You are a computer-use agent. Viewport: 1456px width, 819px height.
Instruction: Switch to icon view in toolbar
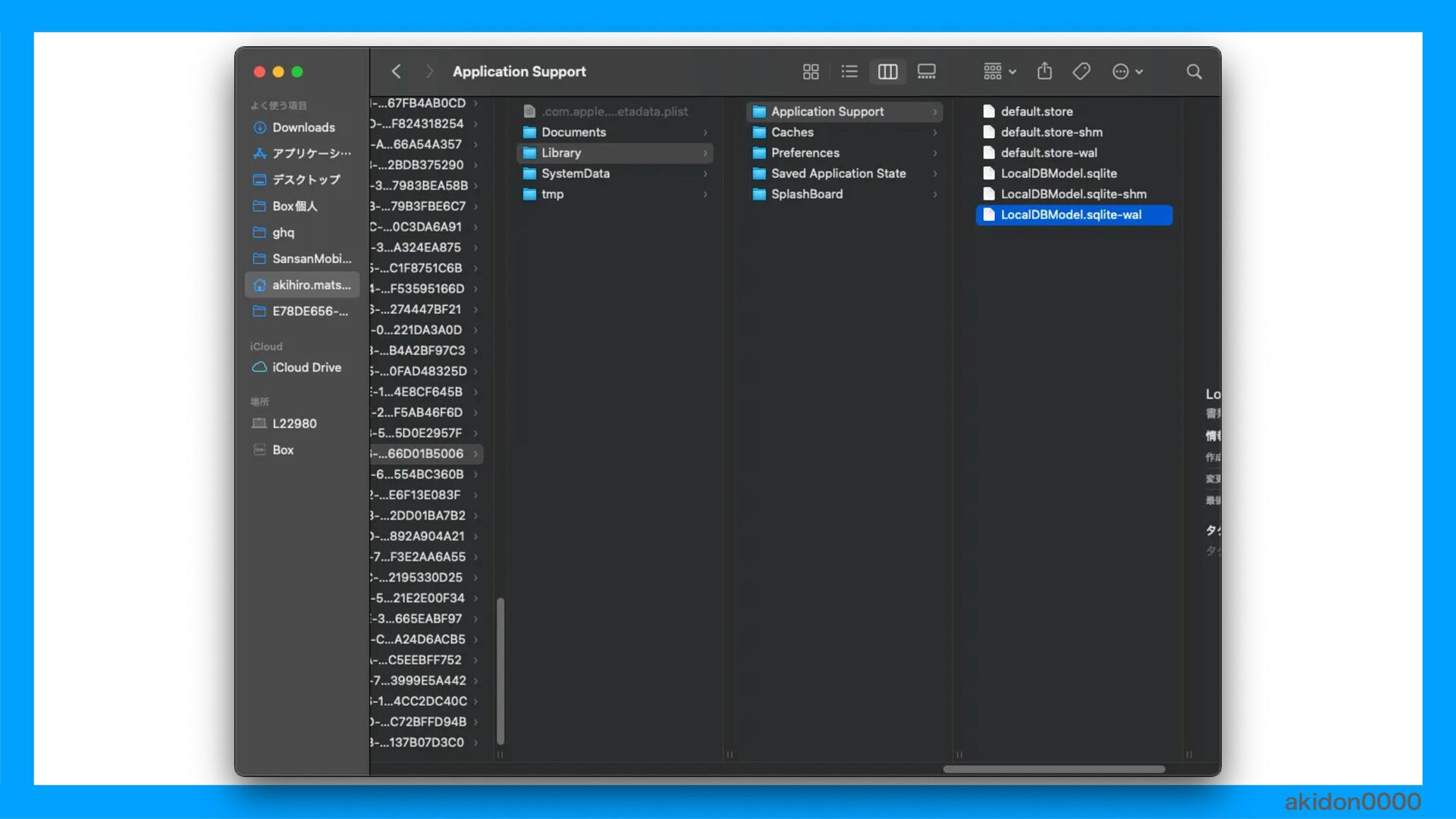811,71
